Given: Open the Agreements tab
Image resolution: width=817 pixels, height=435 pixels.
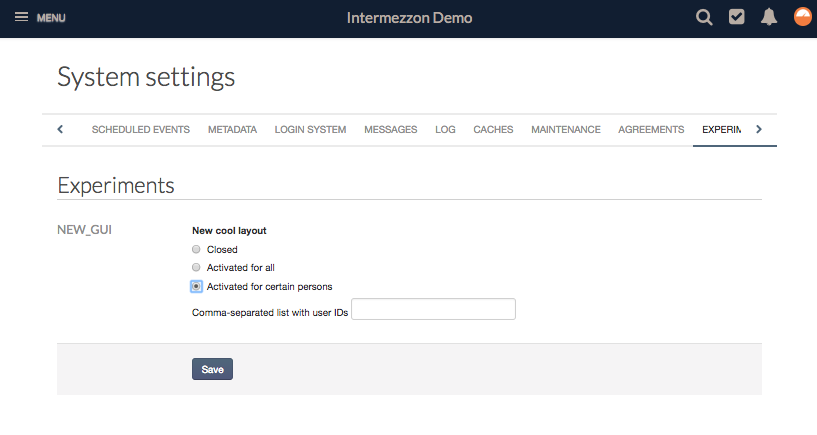Looking at the screenshot, I should click(x=651, y=130).
